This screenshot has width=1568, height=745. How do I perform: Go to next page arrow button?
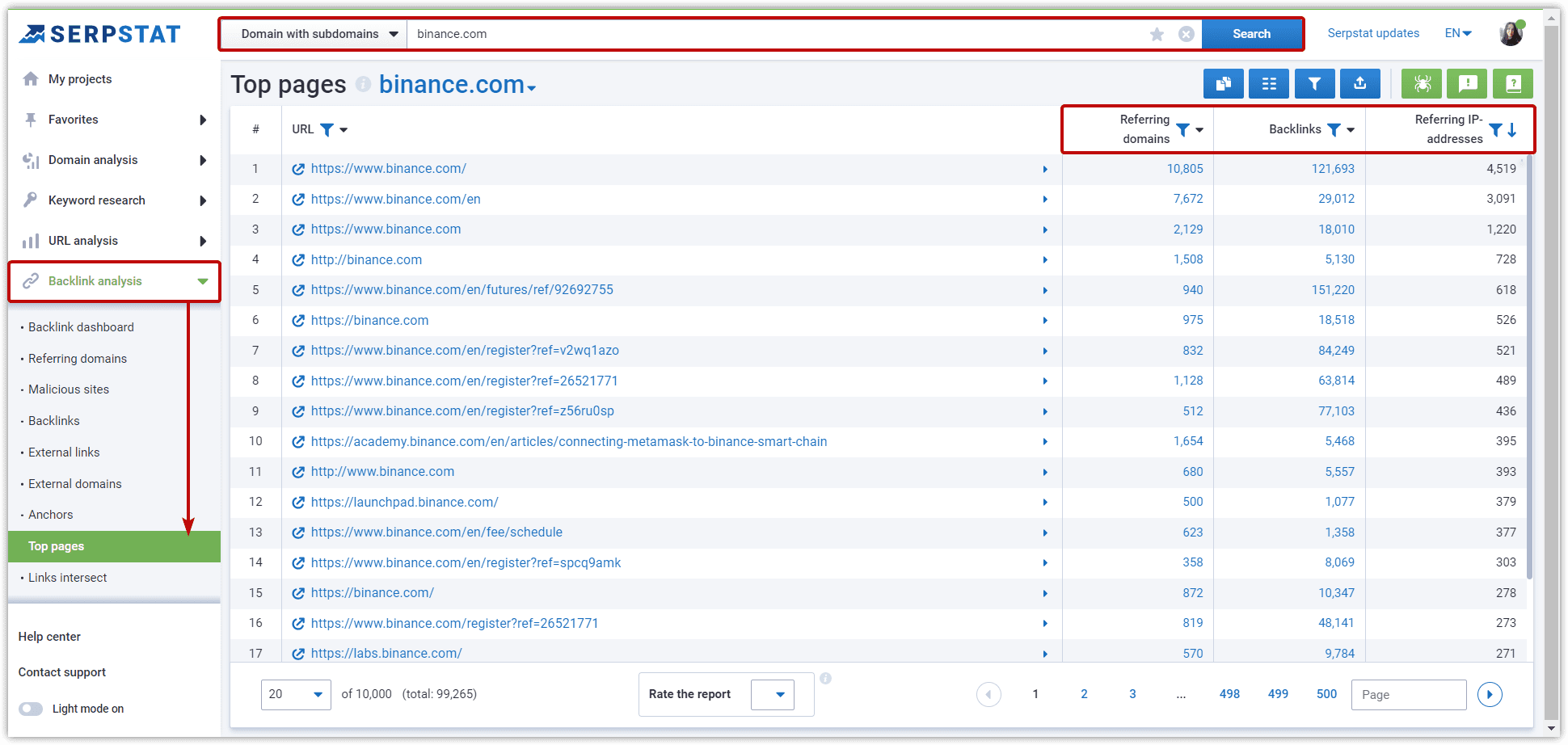(x=1490, y=694)
